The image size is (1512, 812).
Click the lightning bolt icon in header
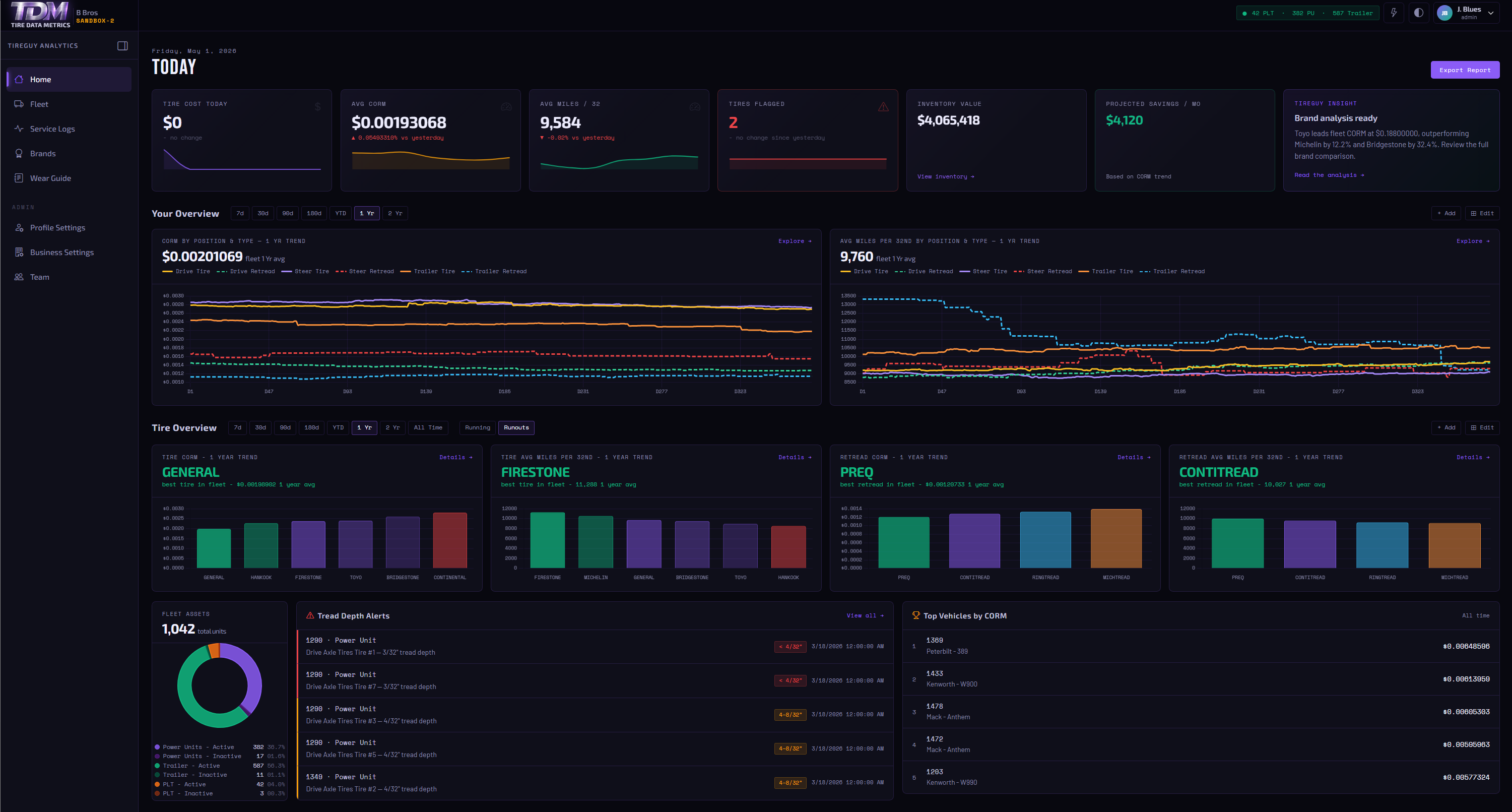click(x=1394, y=12)
